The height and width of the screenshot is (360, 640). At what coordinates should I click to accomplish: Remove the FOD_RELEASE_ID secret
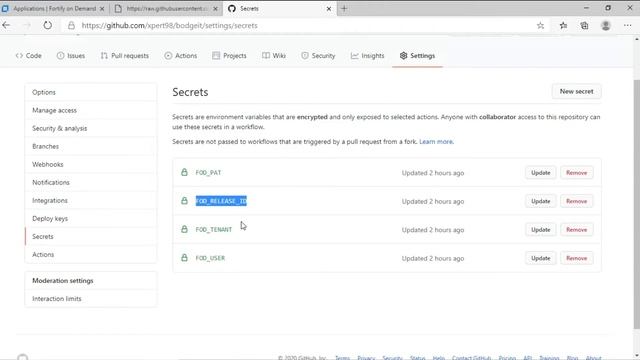tap(576, 201)
